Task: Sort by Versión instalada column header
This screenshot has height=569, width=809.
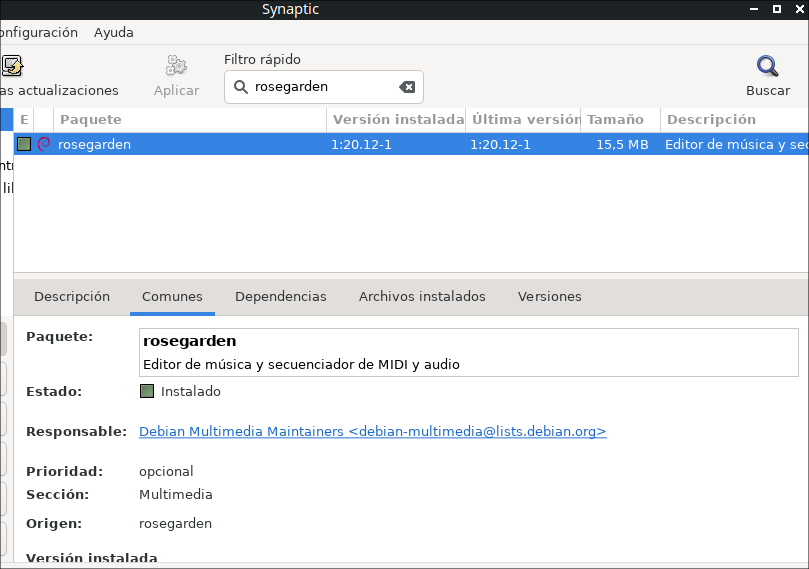Action: [x=396, y=120]
